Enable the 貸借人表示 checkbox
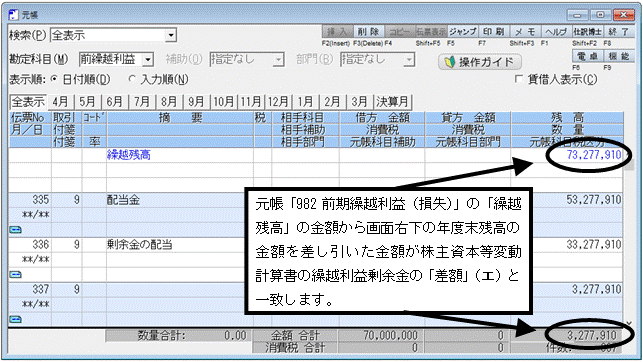The image size is (643, 362). (x=519, y=79)
